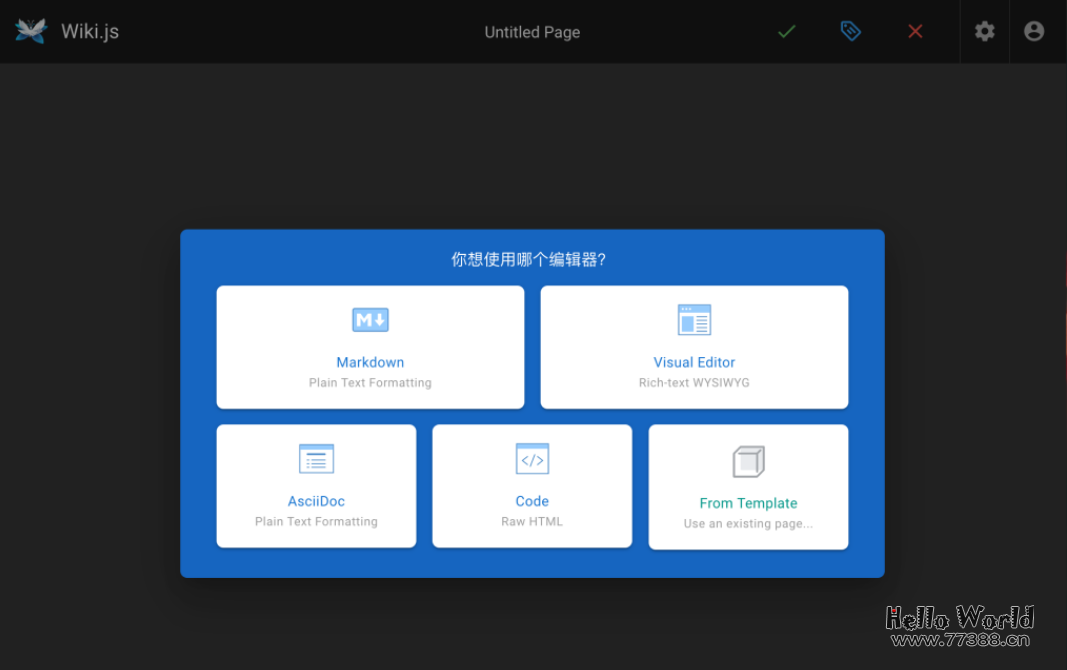Select the AsciiDoc editor icon
This screenshot has height=670, width=1067.
[x=316, y=459]
